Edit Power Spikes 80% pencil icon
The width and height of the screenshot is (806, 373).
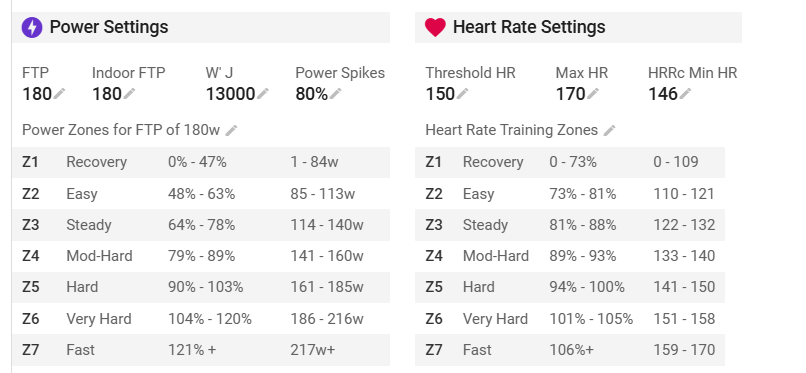(x=336, y=94)
